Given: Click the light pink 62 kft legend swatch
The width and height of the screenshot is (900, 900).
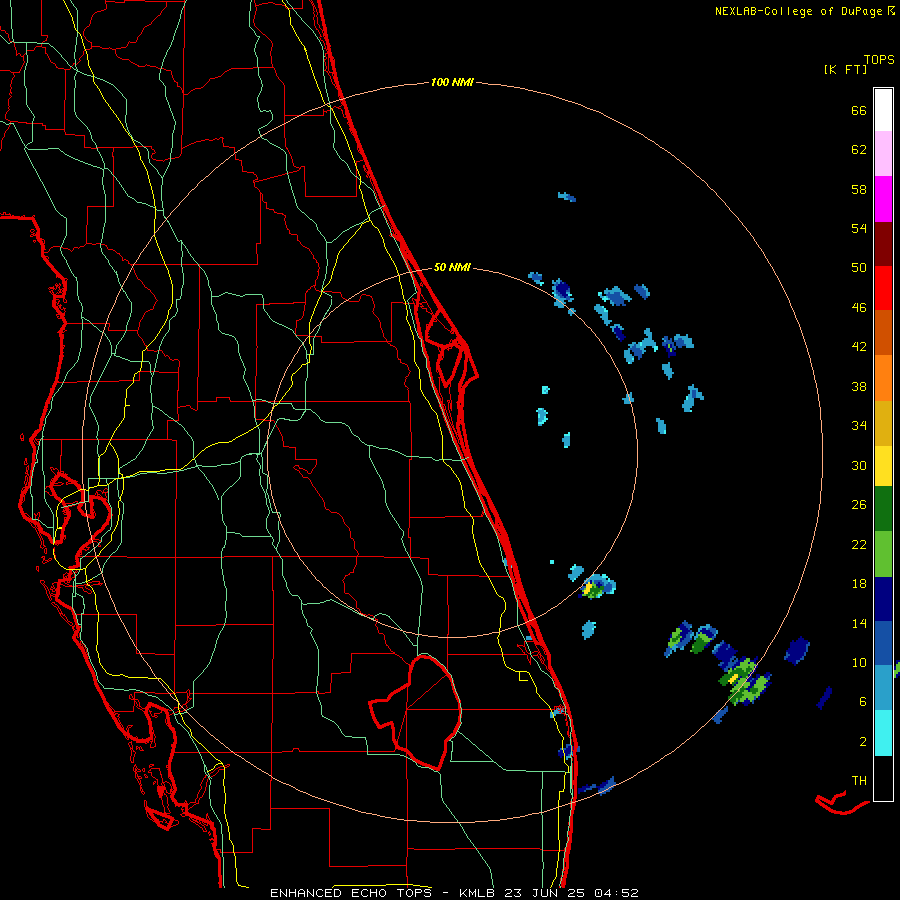Looking at the screenshot, I should [883, 154].
